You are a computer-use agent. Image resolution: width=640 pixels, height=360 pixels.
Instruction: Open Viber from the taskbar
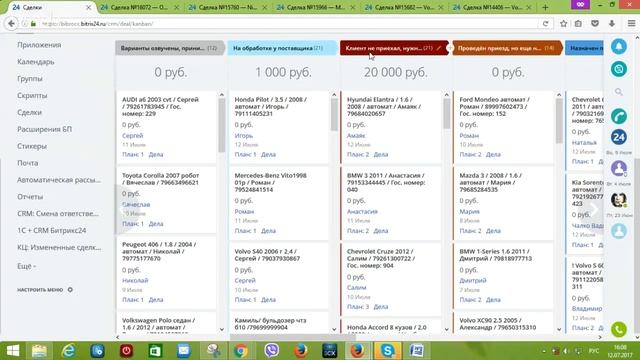[271, 351]
